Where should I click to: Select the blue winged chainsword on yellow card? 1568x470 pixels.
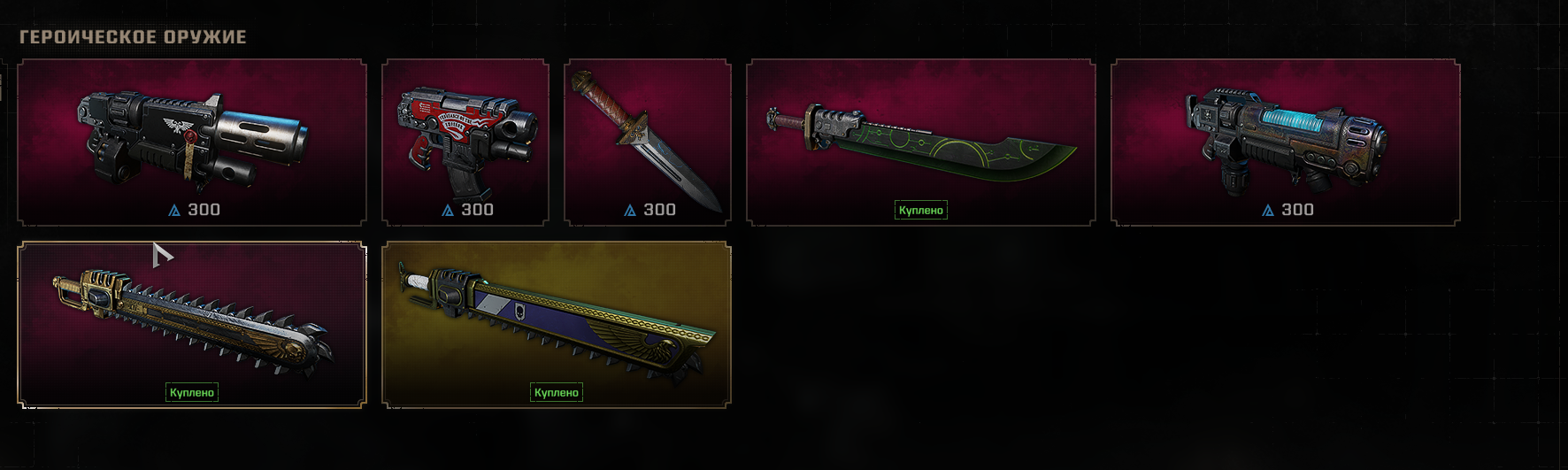557,325
